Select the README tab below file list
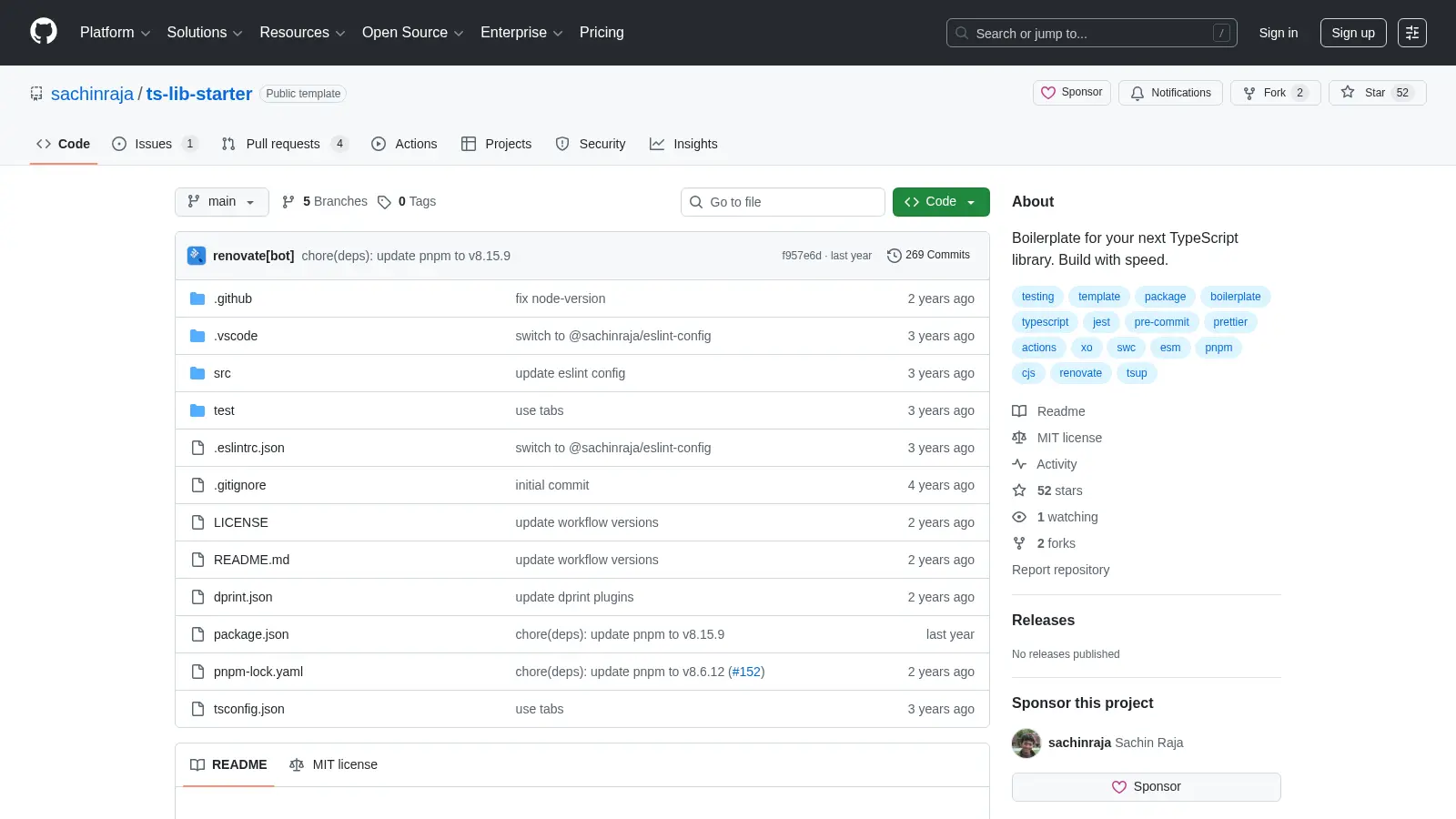Image resolution: width=1456 pixels, height=819 pixels. (228, 765)
